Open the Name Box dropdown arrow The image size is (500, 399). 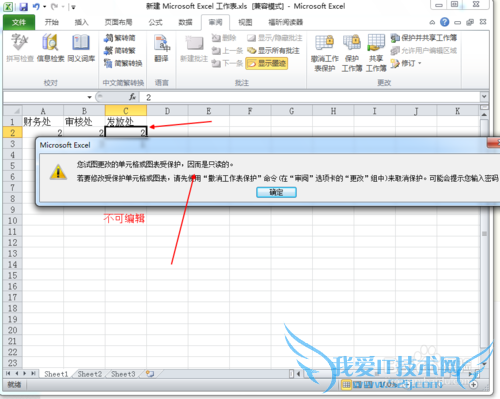pos(89,97)
